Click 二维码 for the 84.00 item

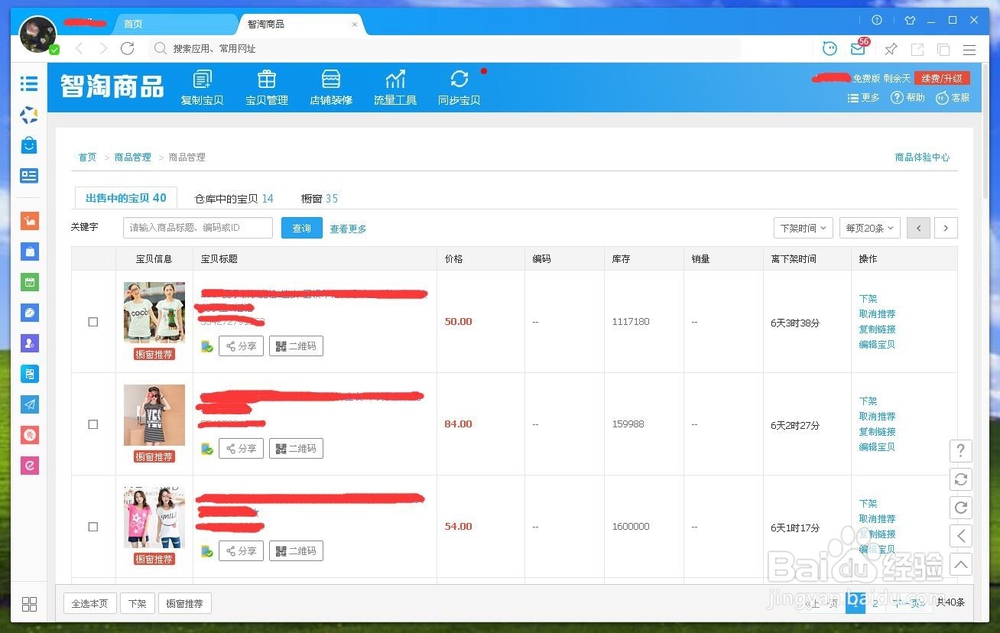tap(296, 448)
